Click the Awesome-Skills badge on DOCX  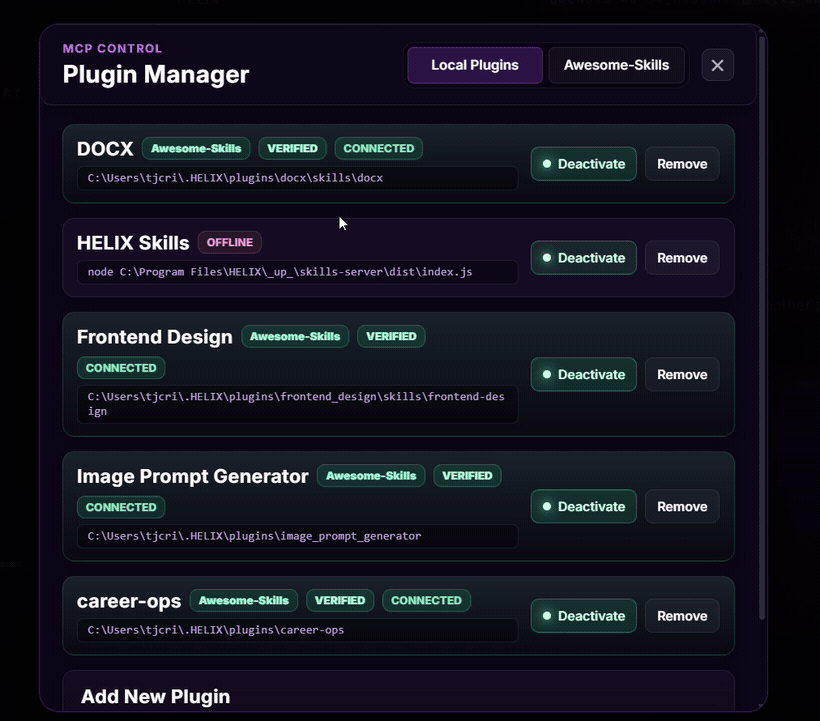click(196, 148)
